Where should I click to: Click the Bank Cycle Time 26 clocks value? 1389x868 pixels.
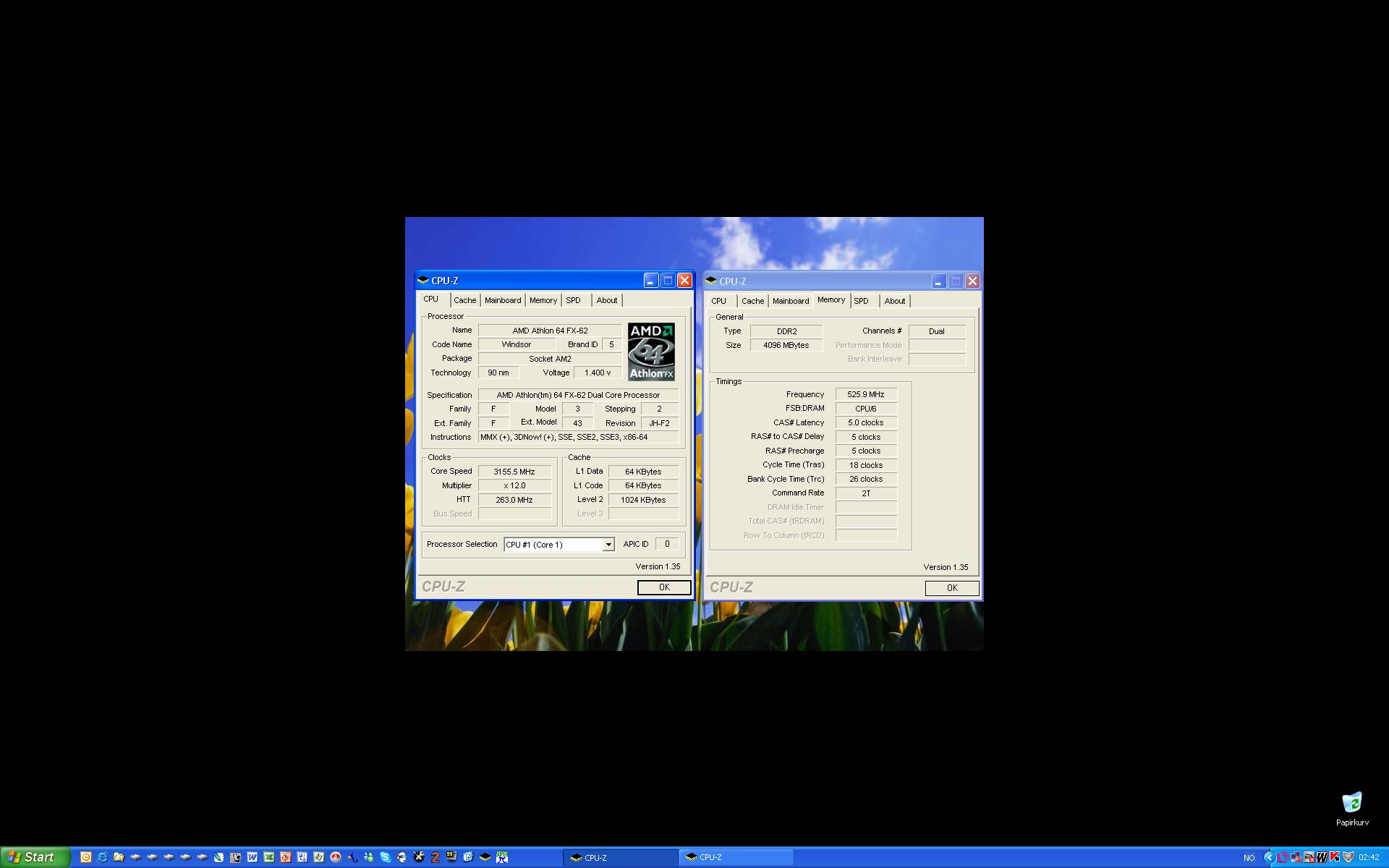[866, 479]
